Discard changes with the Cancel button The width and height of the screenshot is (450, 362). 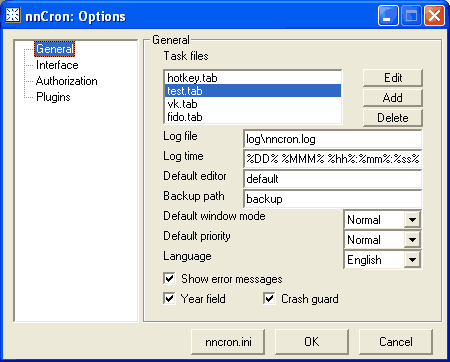click(396, 342)
